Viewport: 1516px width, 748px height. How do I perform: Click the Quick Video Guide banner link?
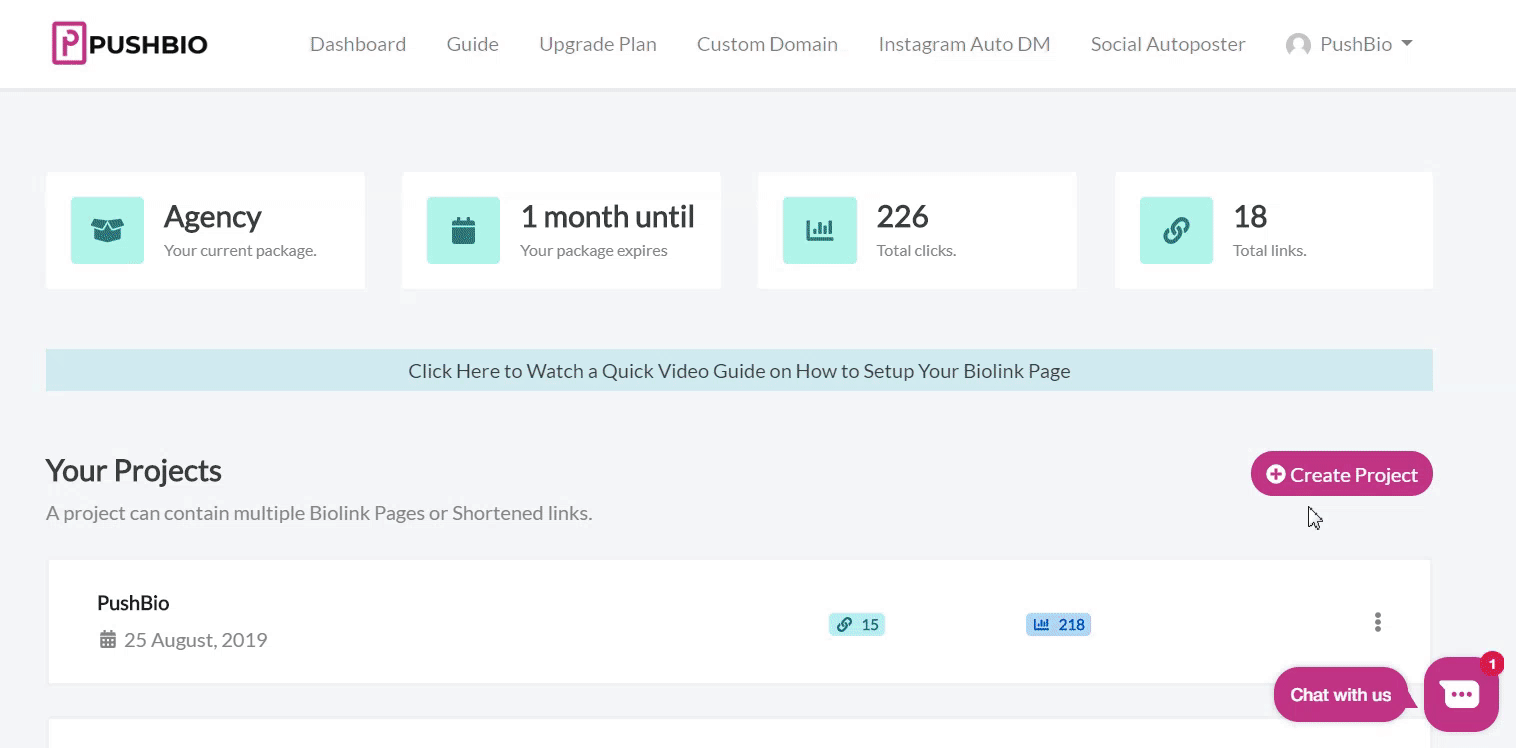[739, 371]
